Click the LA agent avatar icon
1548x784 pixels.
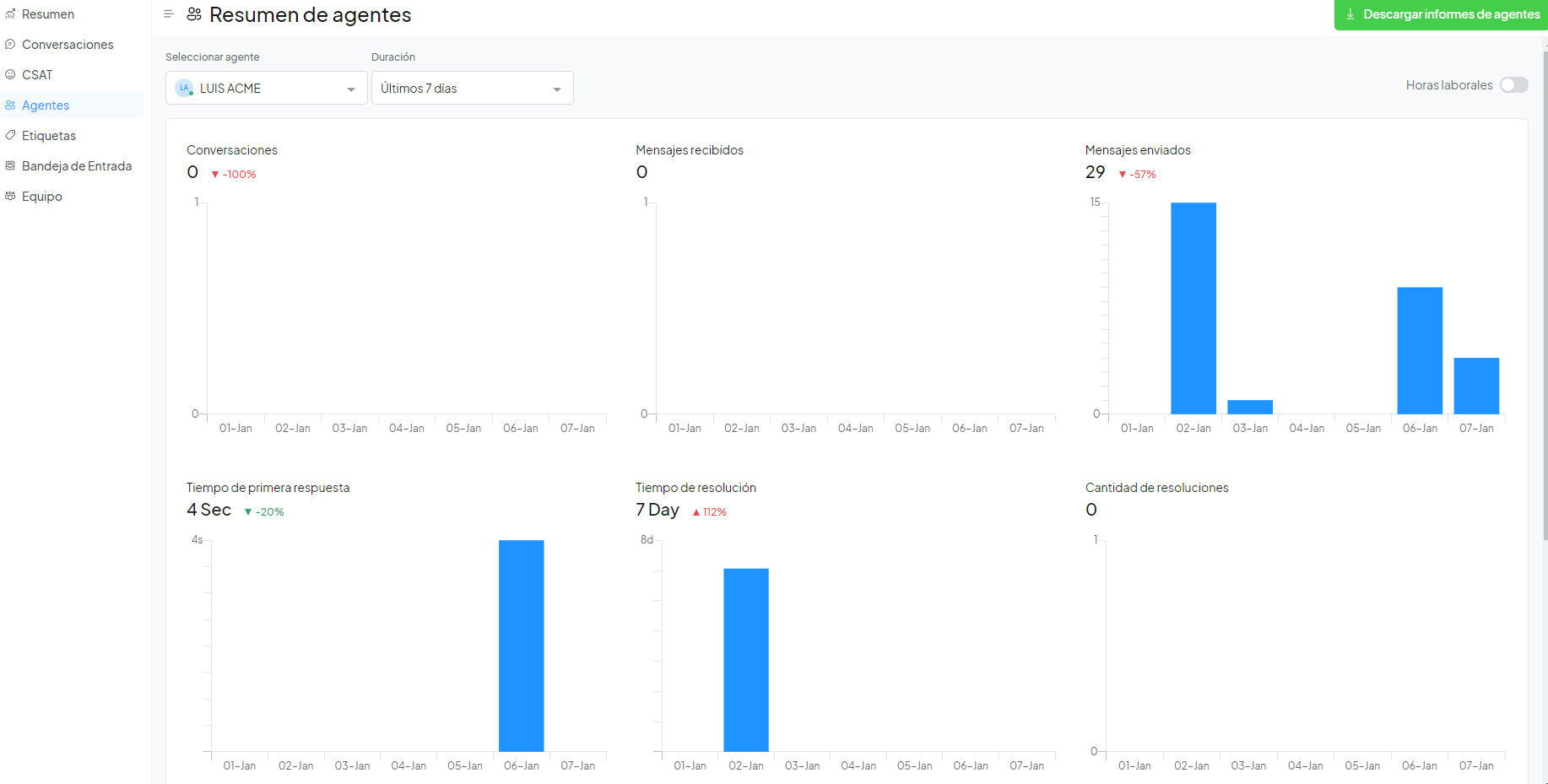[x=184, y=88]
